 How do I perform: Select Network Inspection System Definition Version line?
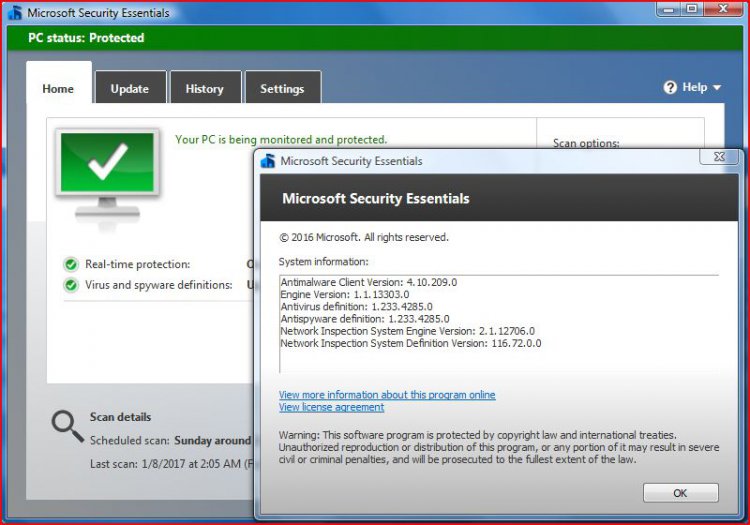(410, 343)
